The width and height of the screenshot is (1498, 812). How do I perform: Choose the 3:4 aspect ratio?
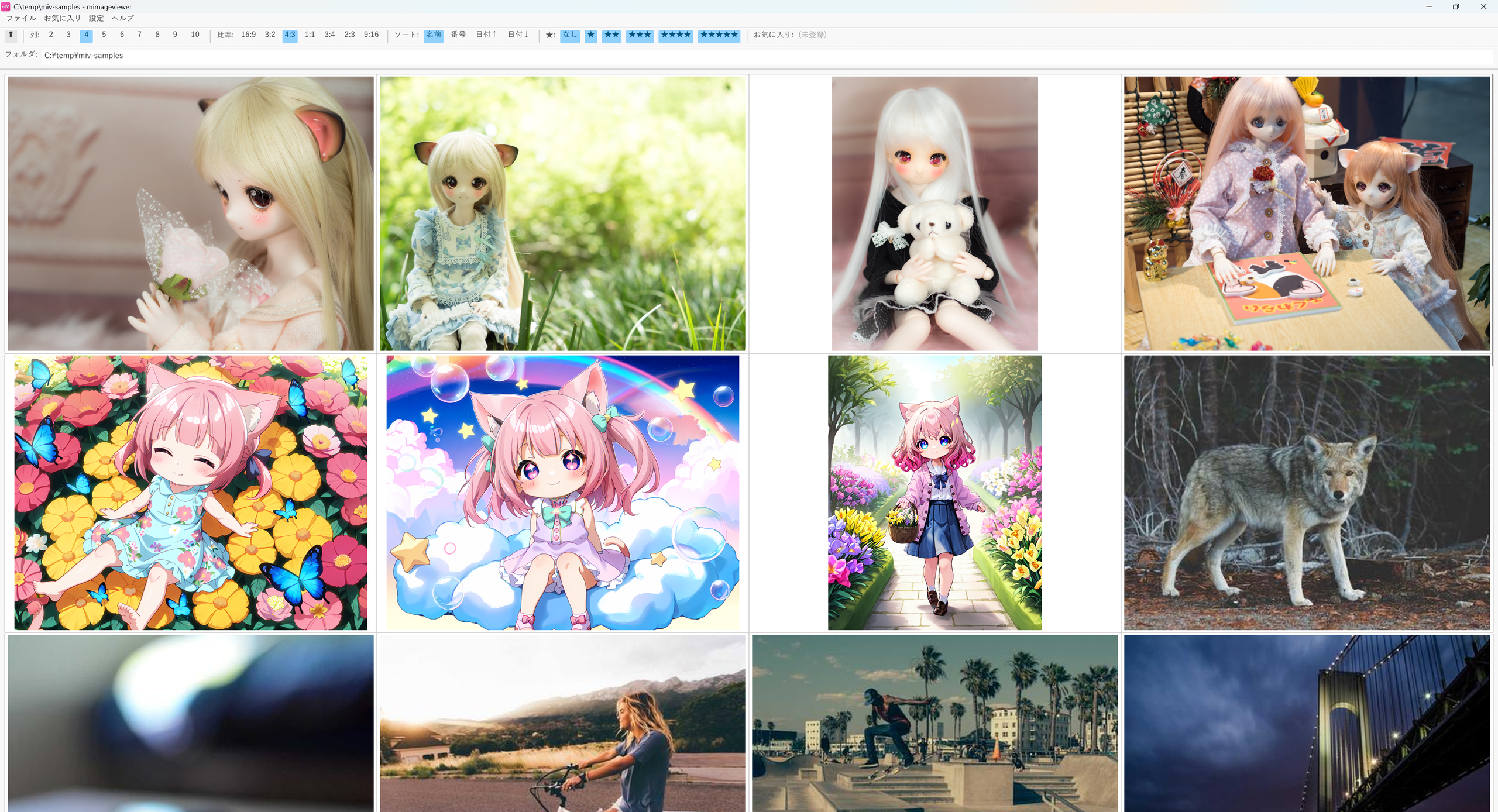click(330, 35)
